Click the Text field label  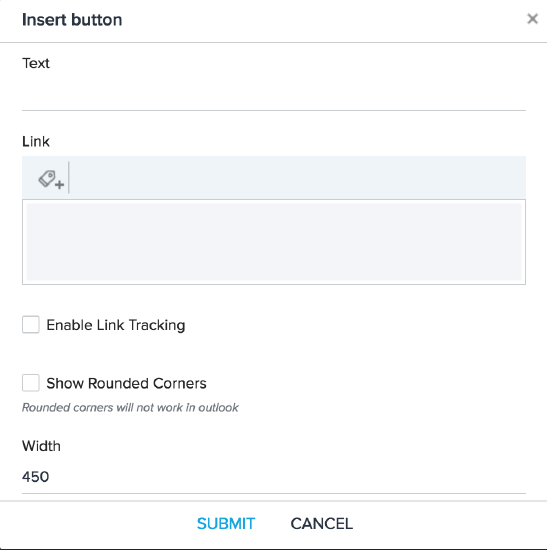[36, 63]
